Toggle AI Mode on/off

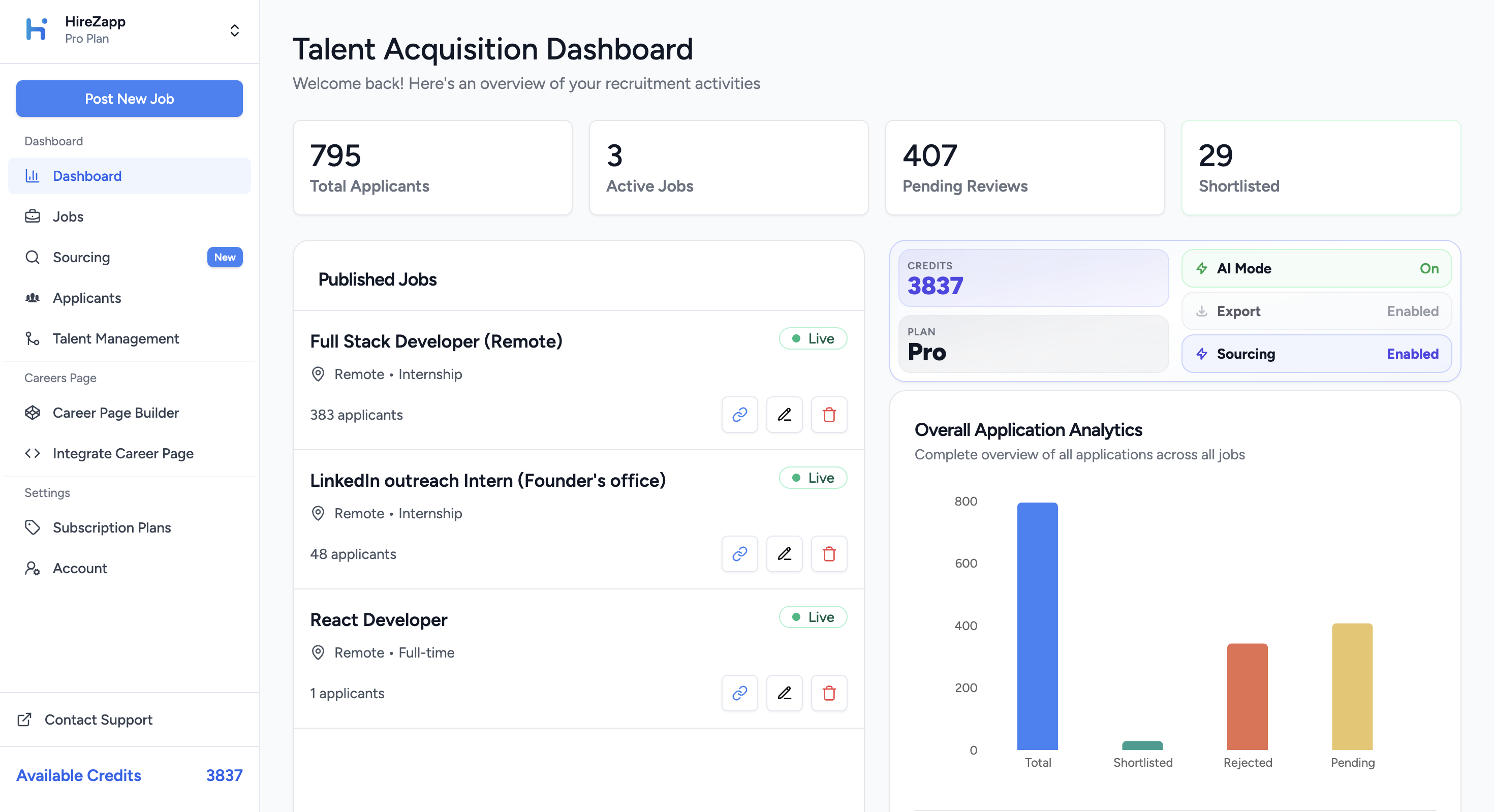tap(1316, 268)
